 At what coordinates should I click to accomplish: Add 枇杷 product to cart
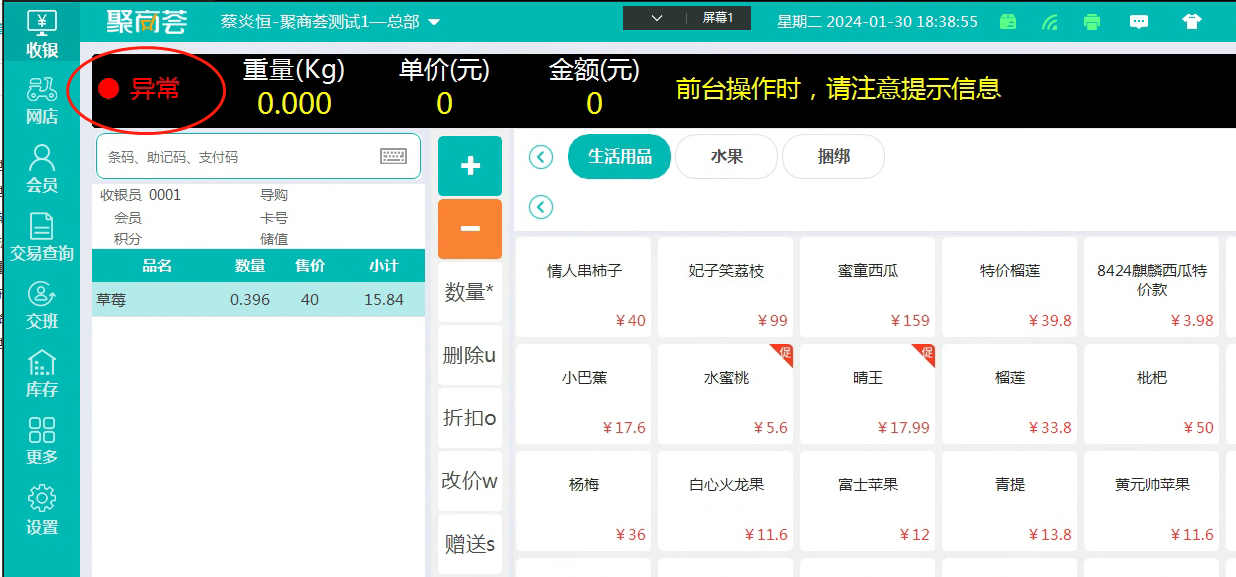coord(1152,394)
